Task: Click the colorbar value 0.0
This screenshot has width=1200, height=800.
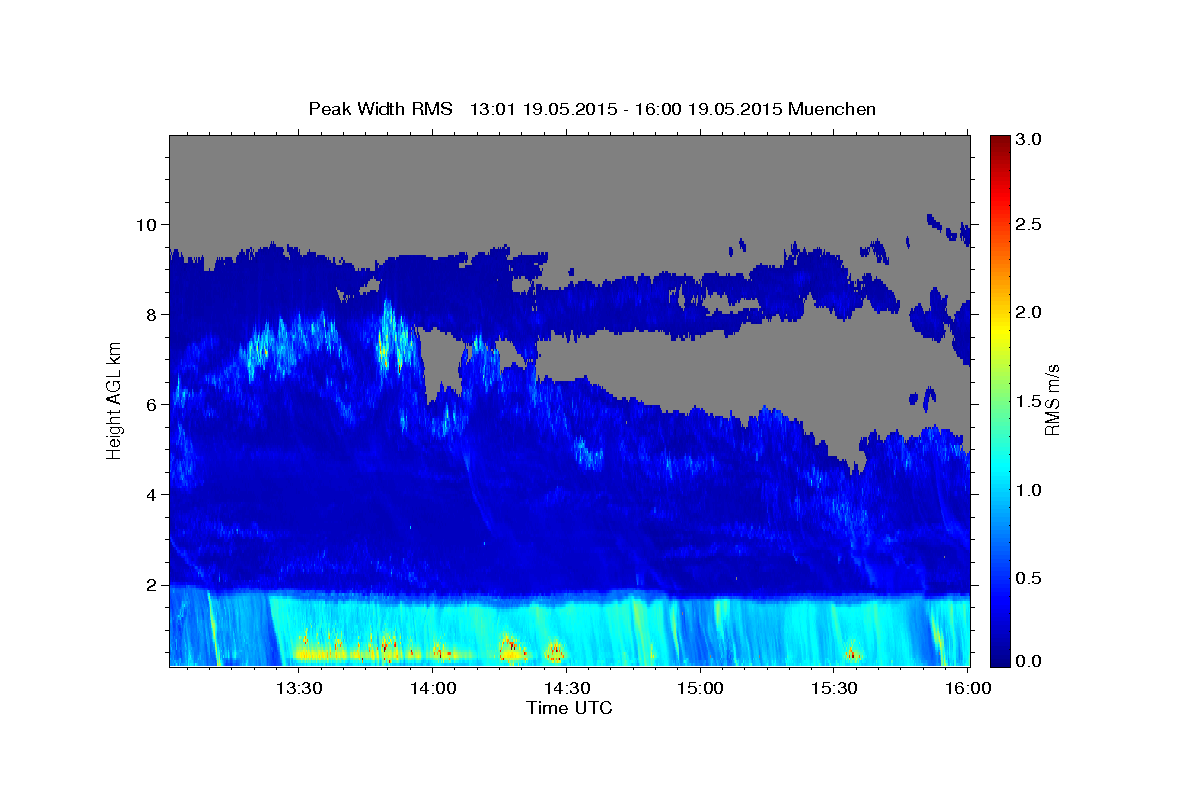Action: click(1030, 662)
